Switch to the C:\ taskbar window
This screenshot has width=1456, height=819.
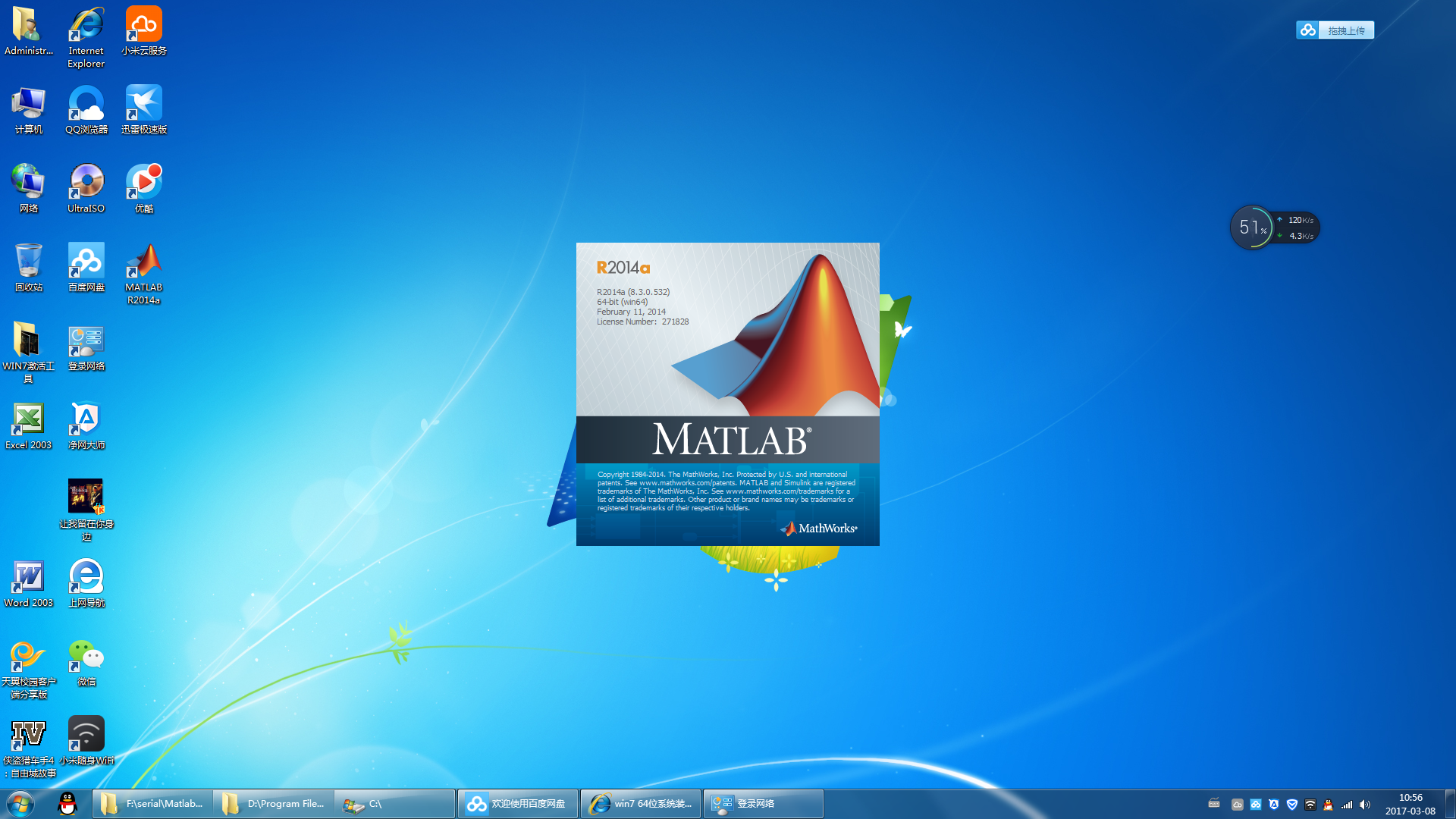(x=395, y=804)
